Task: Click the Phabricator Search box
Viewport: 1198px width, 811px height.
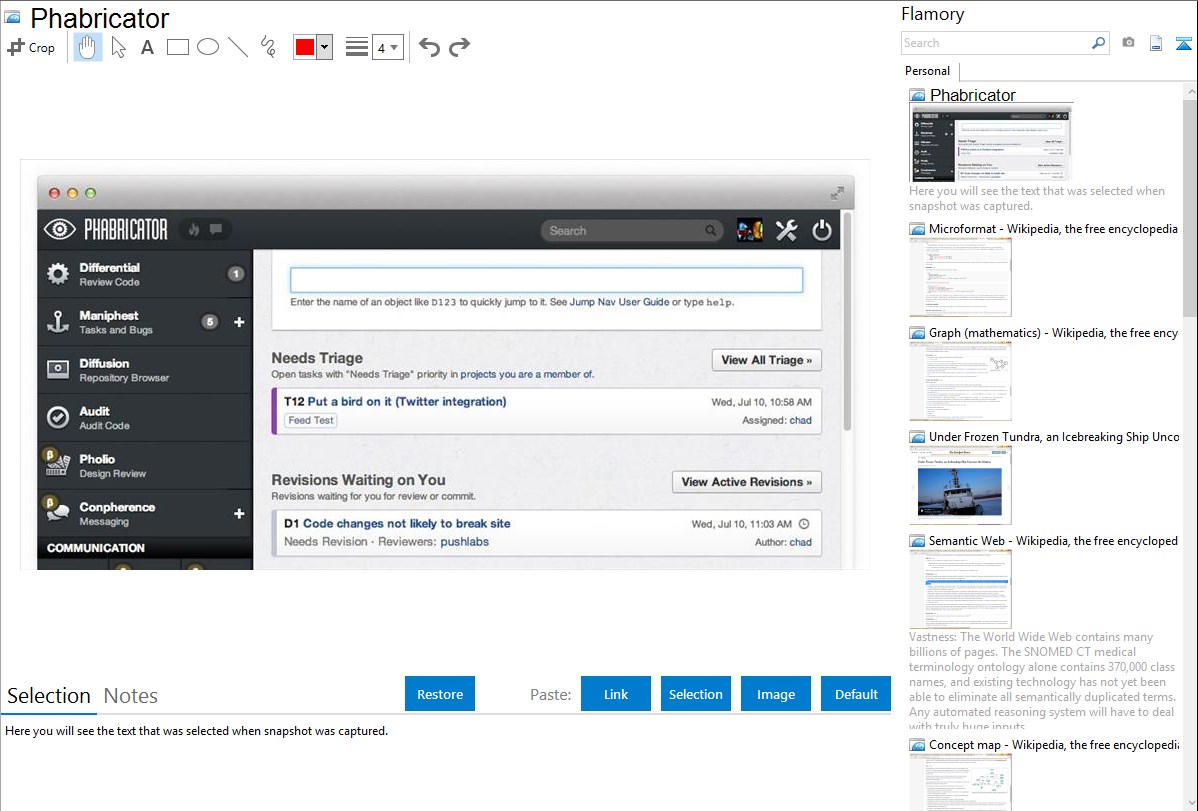Action: [632, 230]
